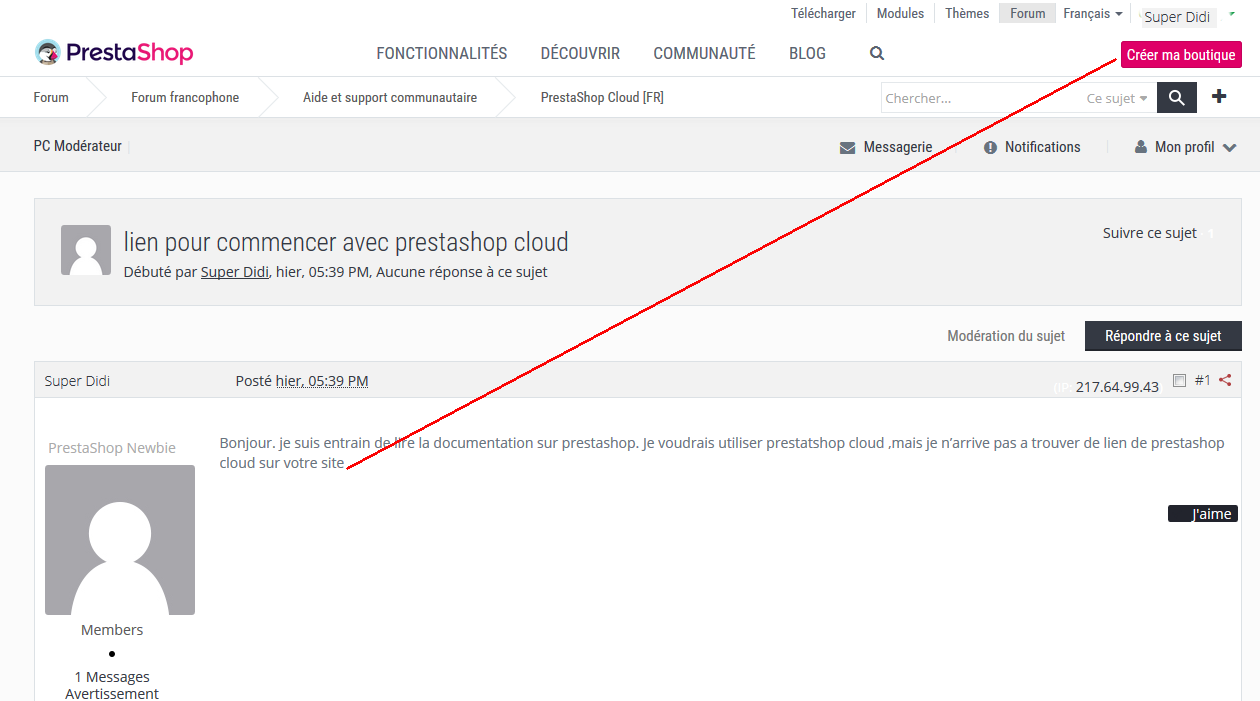The image size is (1260, 701).
Task: Click Super Didi name in post header
Action: click(x=77, y=381)
